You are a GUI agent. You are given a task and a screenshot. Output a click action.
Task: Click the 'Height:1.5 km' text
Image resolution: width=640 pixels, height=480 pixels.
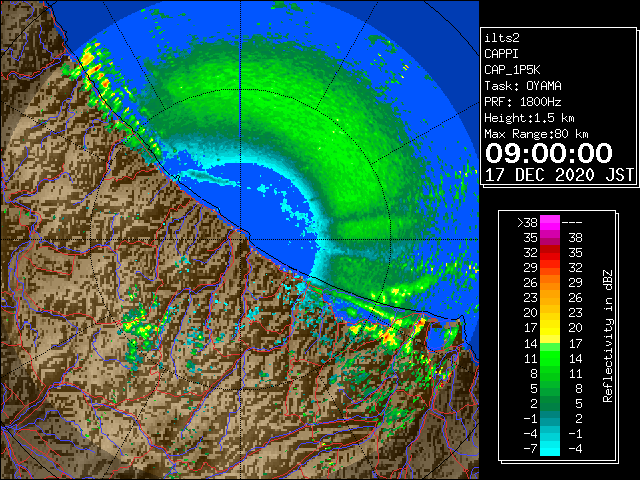pos(529,118)
